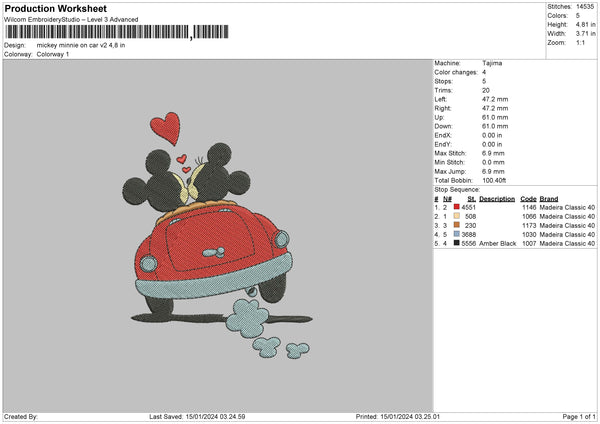The image size is (600, 424).
Task: Click the stitches count '14535'
Action: click(585, 7)
